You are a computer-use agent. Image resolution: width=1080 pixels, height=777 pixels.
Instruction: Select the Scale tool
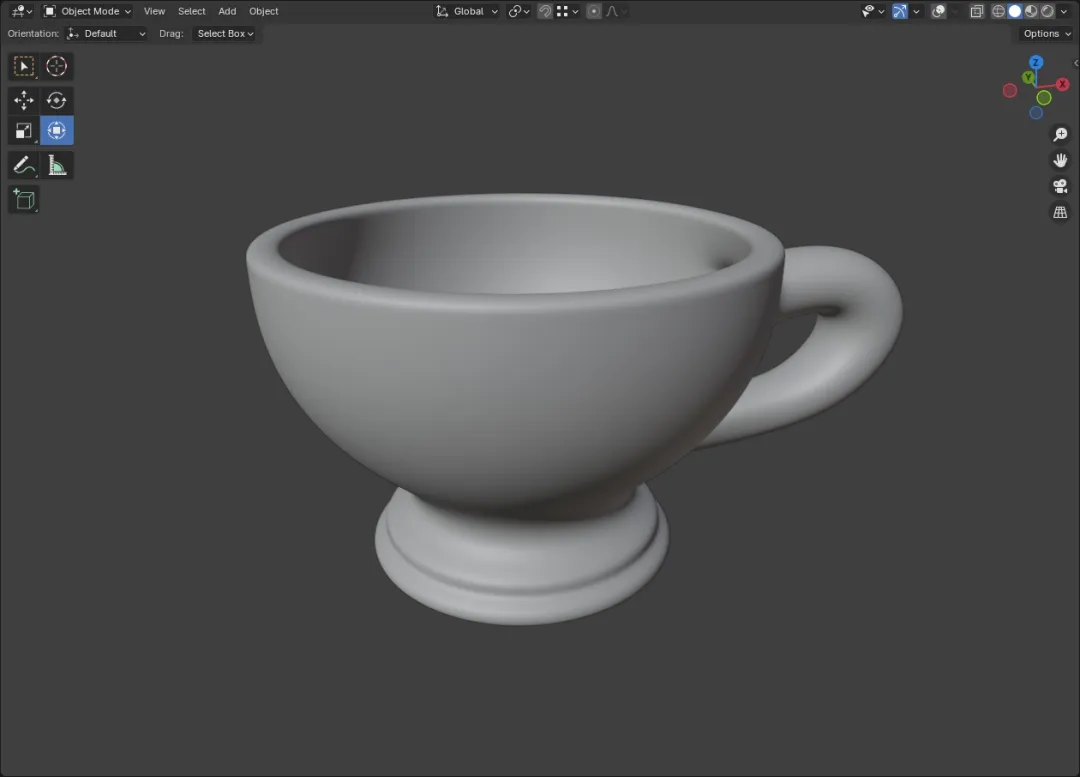pyautogui.click(x=23, y=131)
